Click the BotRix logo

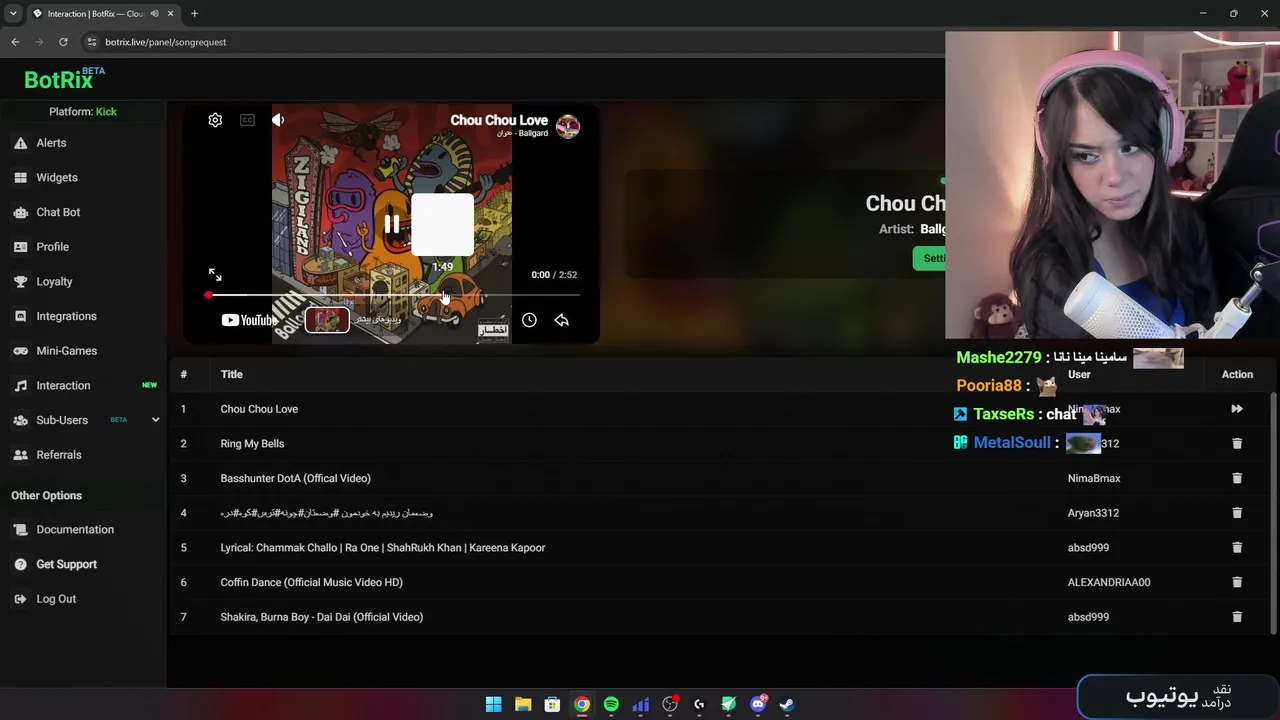tap(64, 78)
